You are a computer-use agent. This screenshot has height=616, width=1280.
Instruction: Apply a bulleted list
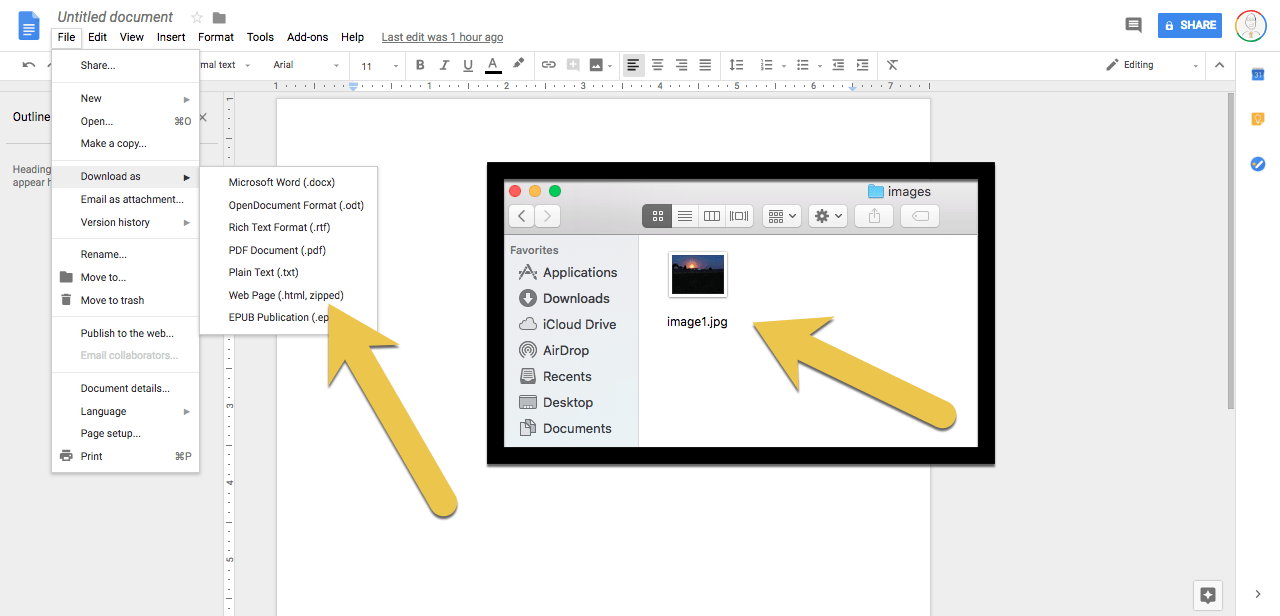802,65
